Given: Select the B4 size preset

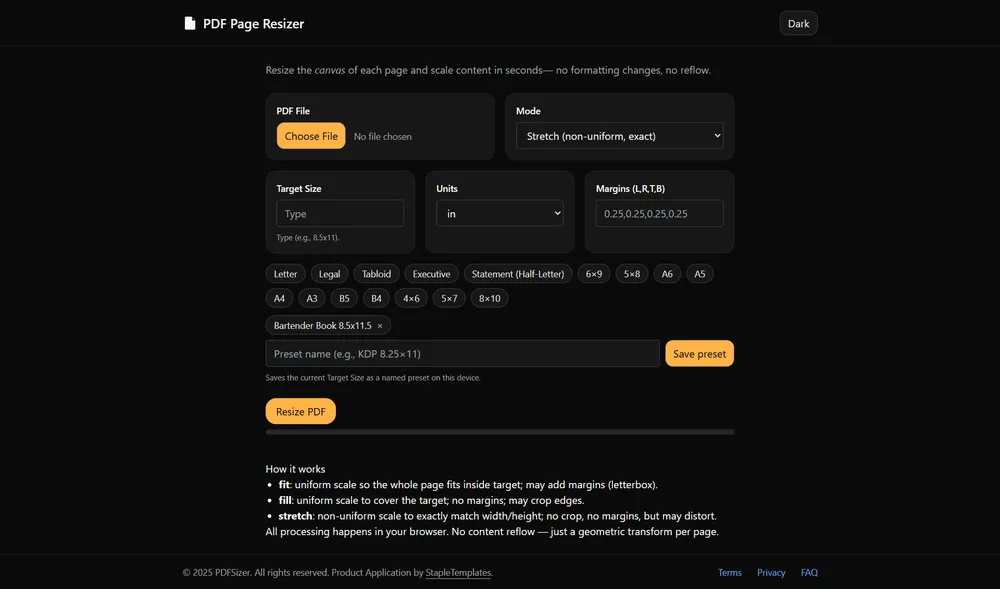Looking at the screenshot, I should (376, 298).
